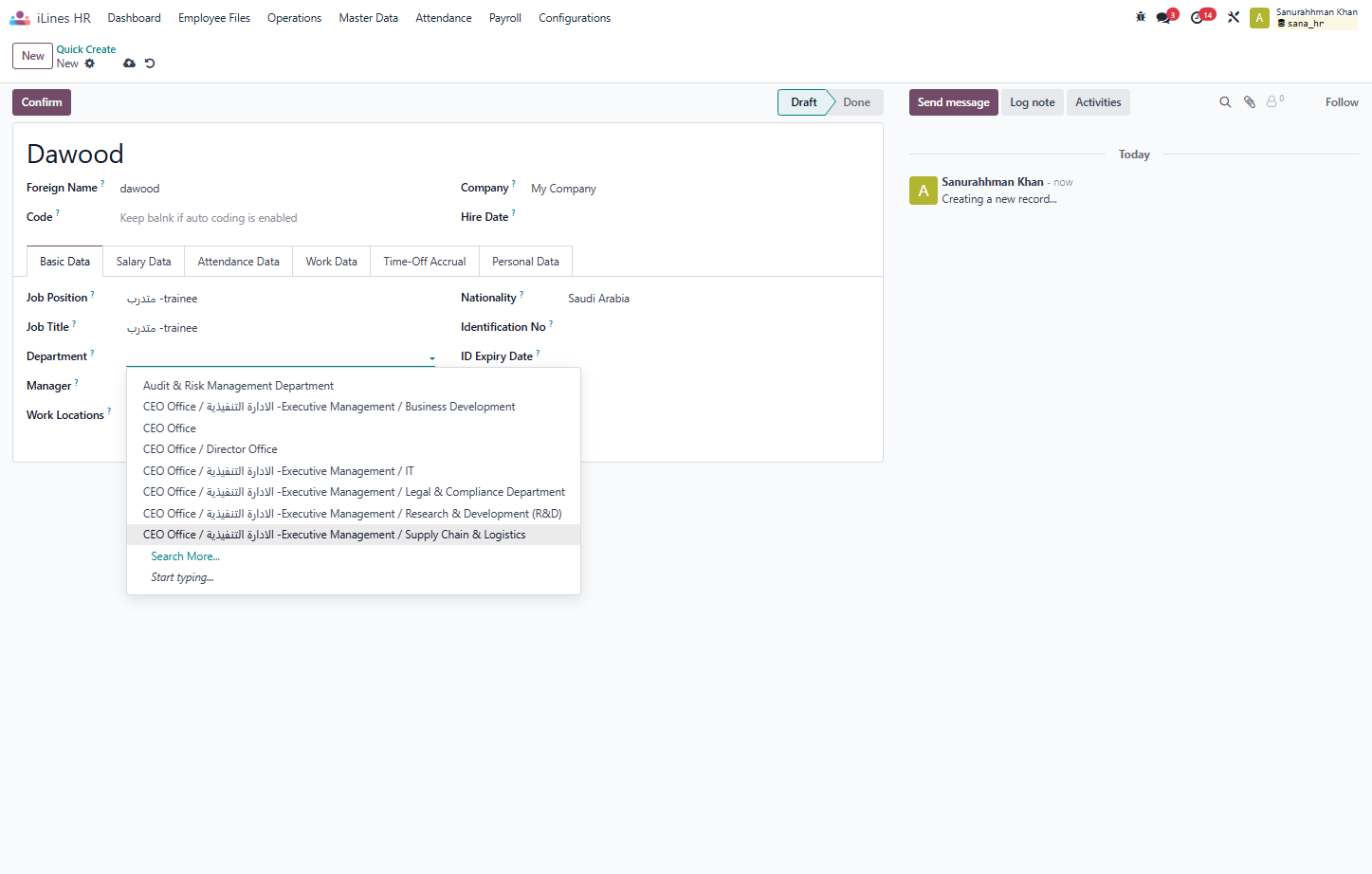Select the Business Development department option
Image resolution: width=1372 pixels, height=874 pixels.
click(354, 407)
